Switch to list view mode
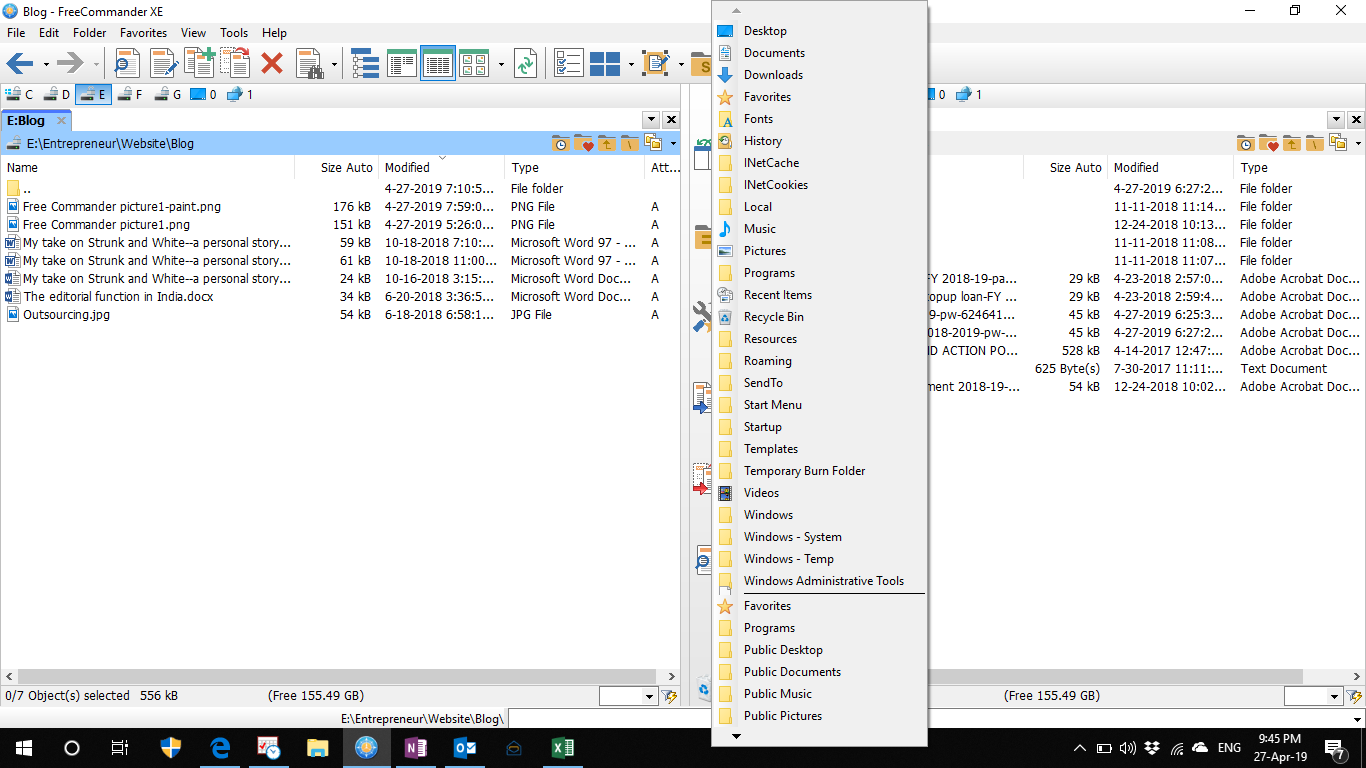1366x768 pixels. point(402,64)
